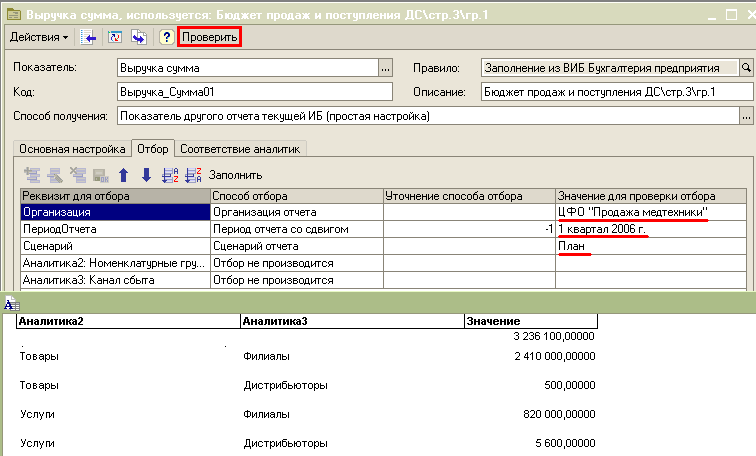Image resolution: width=756 pixels, height=456 pixels.
Task: Click the copy-with-arrow icon in top toolbar
Action: 139,37
